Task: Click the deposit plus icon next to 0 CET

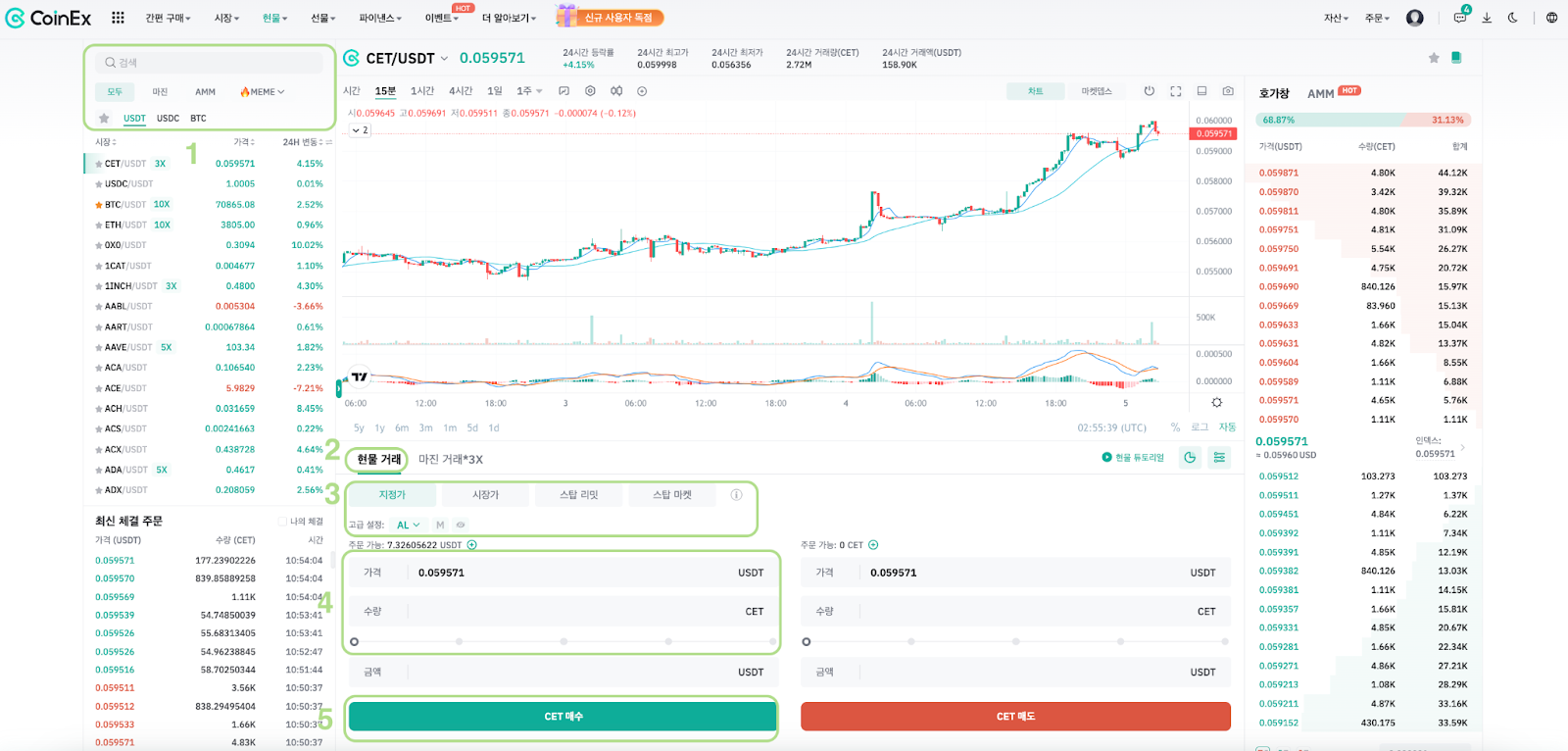Action: [x=873, y=545]
